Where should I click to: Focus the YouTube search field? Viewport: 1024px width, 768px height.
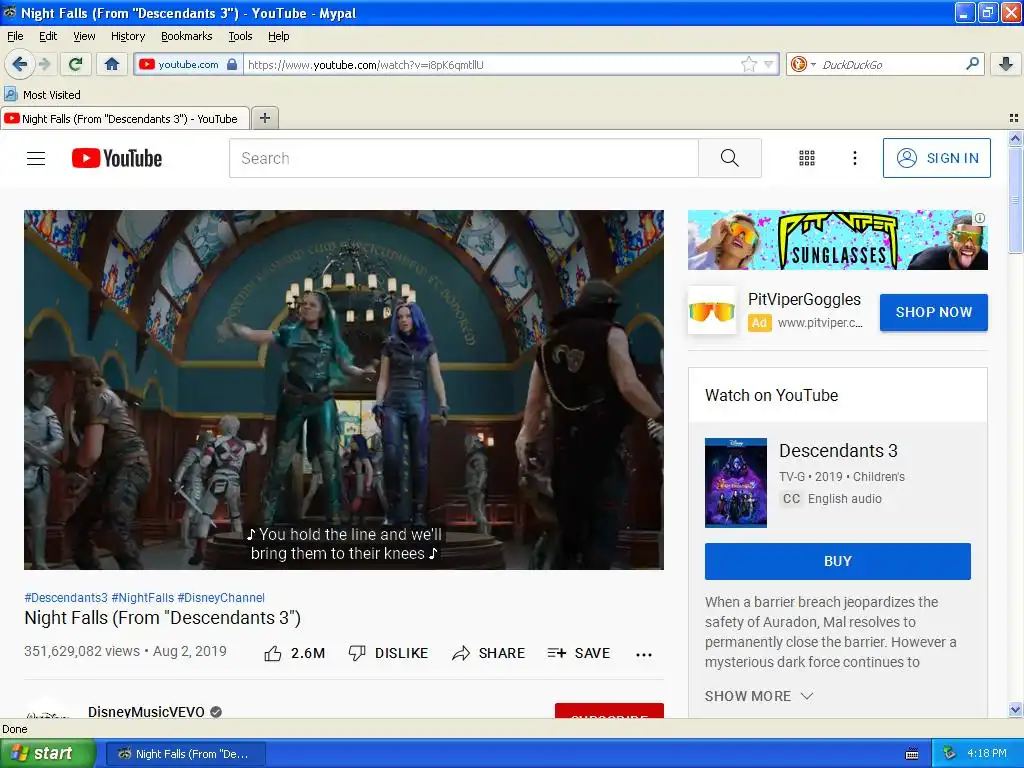(x=464, y=158)
